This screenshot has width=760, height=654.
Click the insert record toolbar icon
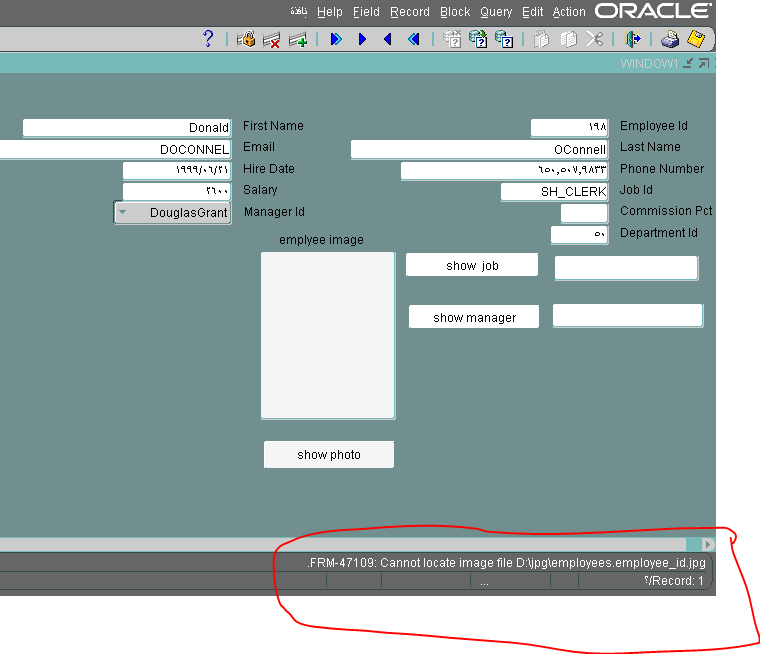coord(297,39)
